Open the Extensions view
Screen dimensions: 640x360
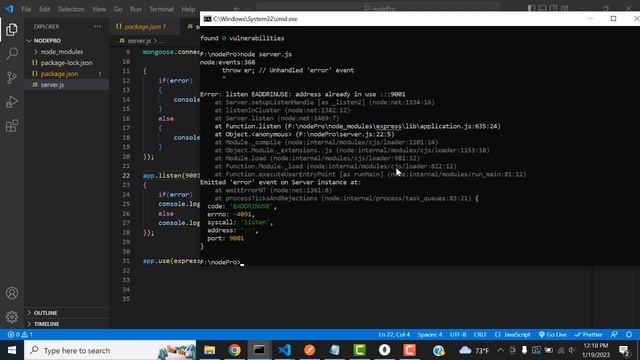click(12, 126)
